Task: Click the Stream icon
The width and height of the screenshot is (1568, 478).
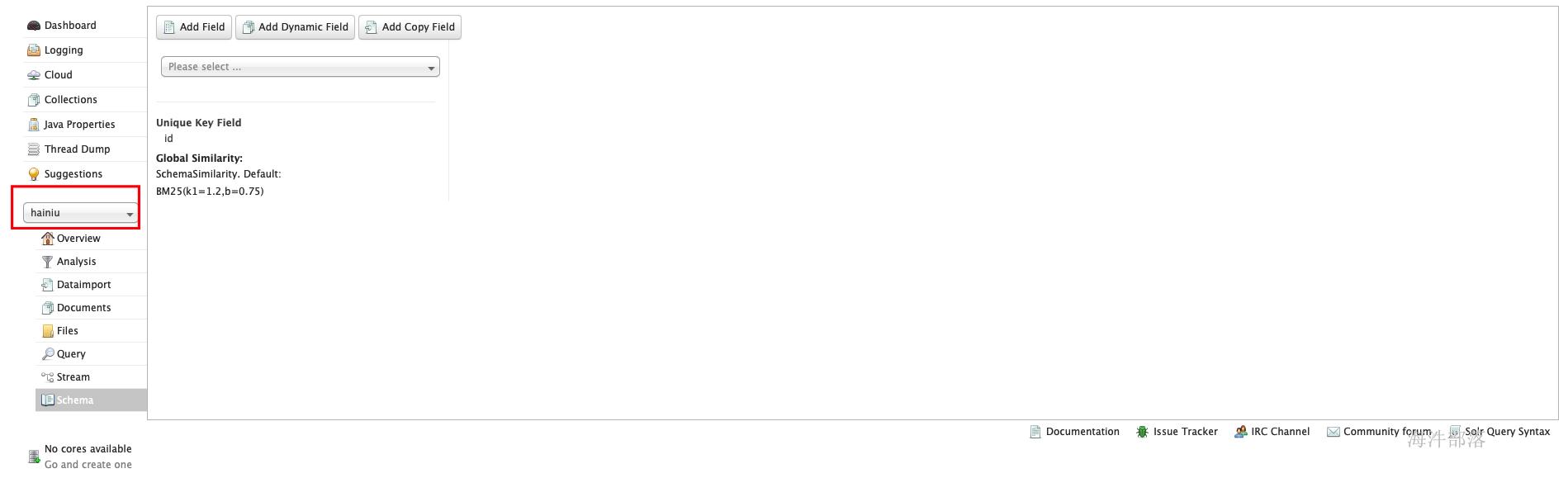Action: coord(47,377)
